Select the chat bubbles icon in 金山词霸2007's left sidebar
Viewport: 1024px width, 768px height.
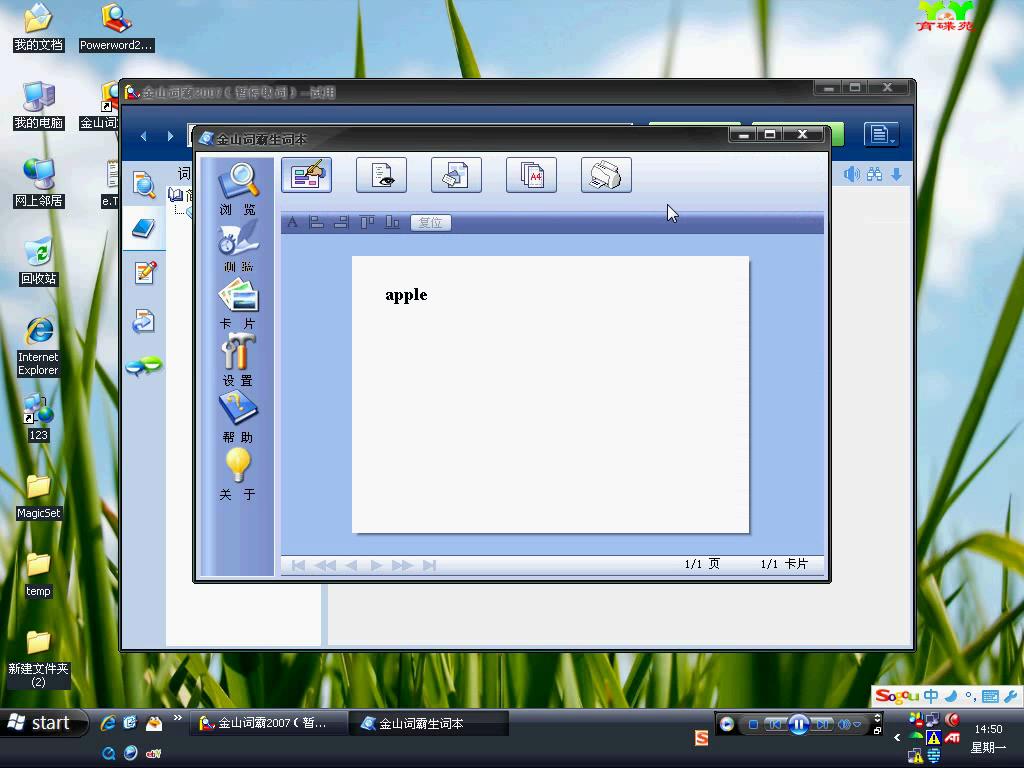click(144, 366)
